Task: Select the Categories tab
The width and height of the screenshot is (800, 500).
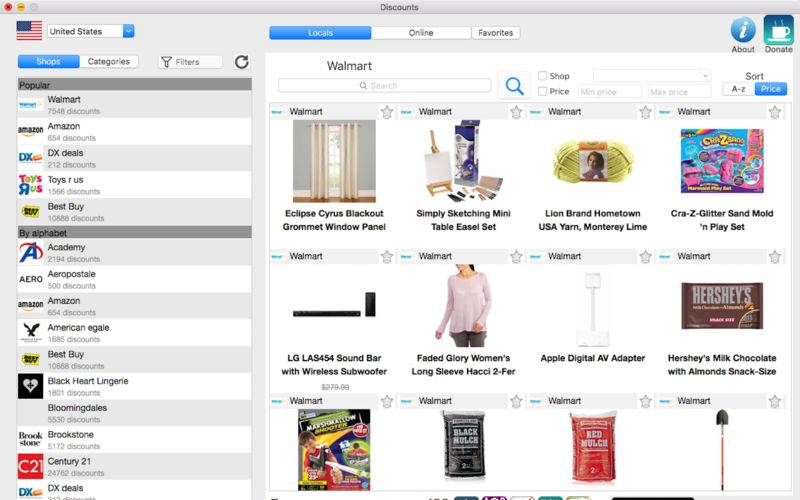Action: (109, 61)
